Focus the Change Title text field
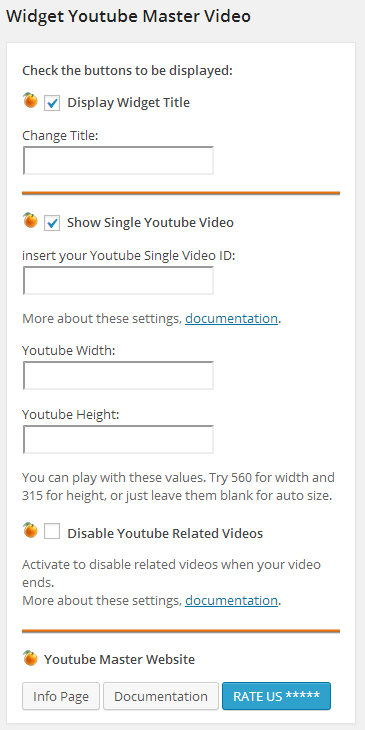Viewport: 365px width, 730px height. (x=118, y=161)
